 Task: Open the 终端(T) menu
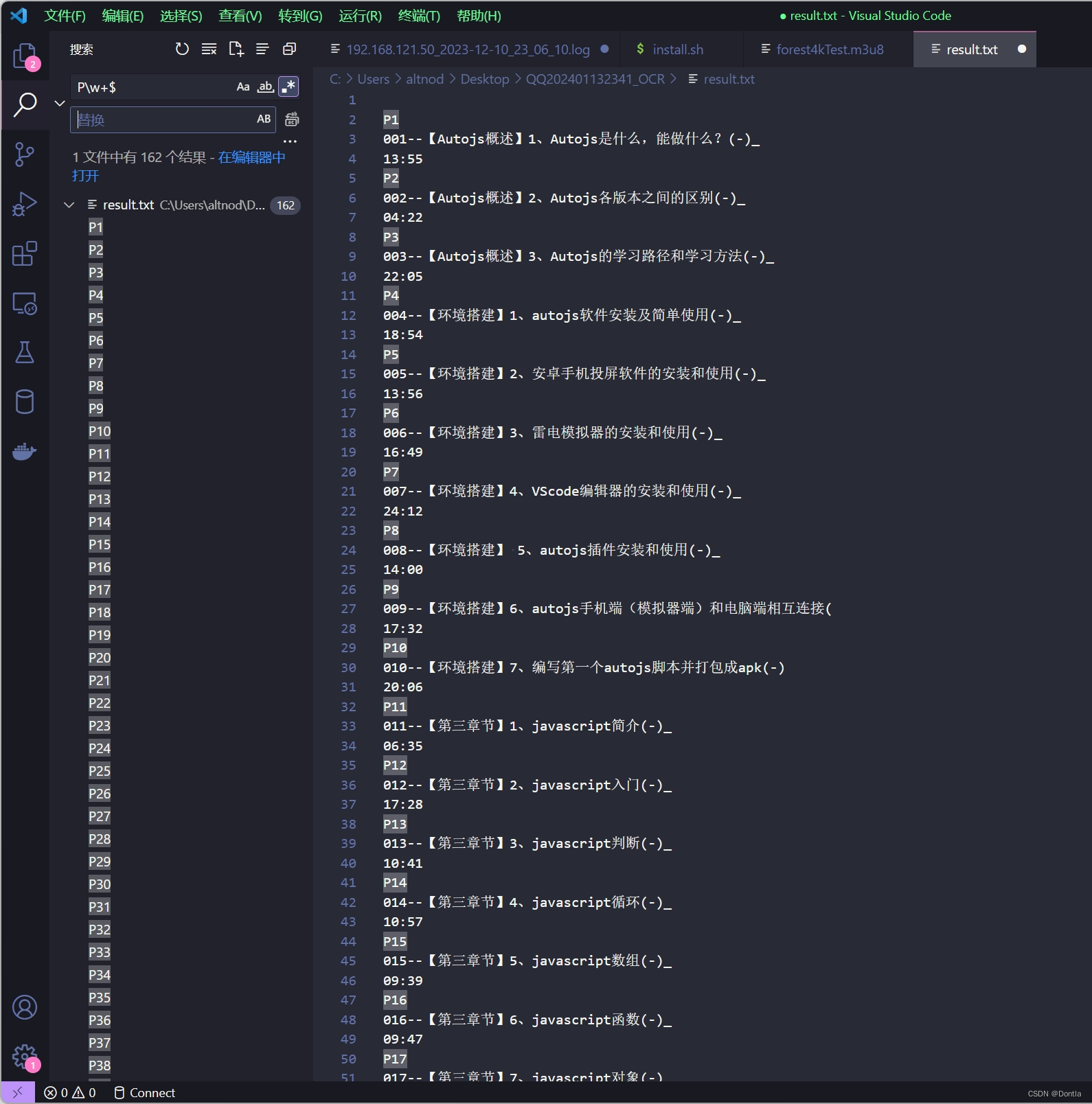419,16
